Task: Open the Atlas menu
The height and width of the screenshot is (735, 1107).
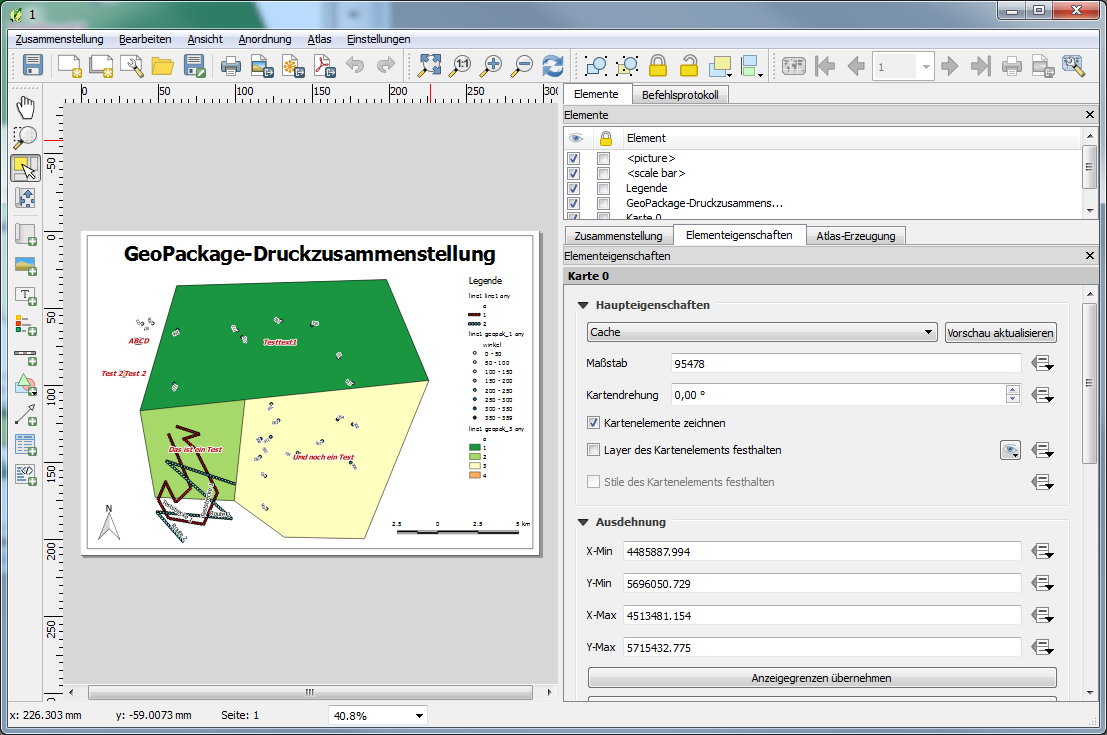Action: click(x=319, y=39)
